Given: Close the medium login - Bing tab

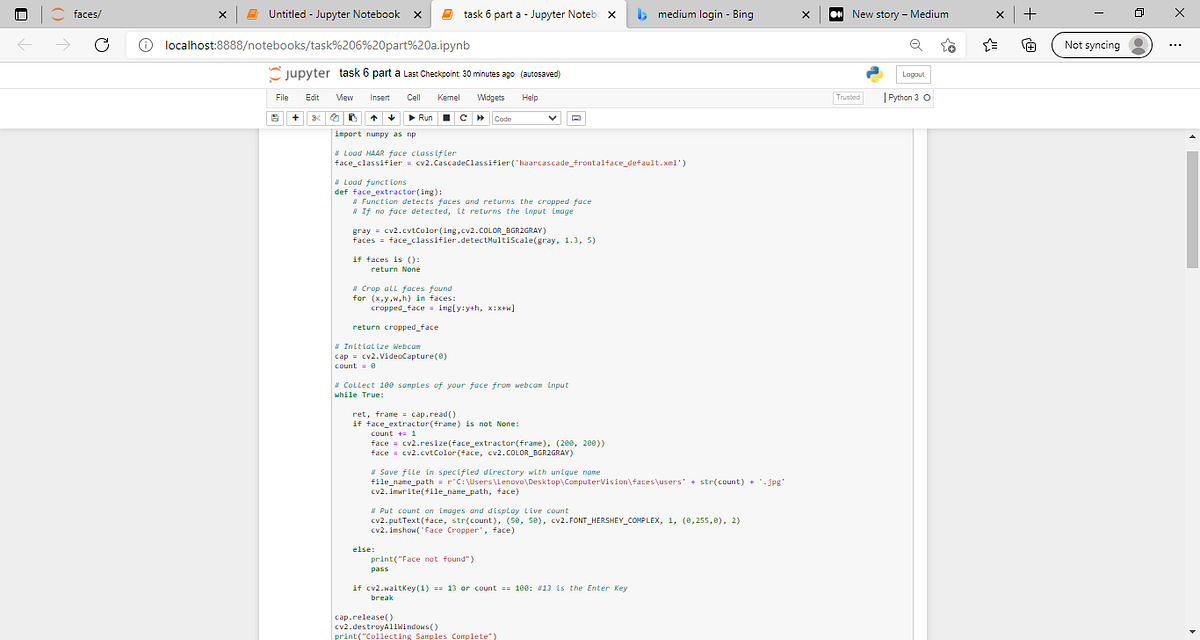Looking at the screenshot, I should (x=805, y=14).
